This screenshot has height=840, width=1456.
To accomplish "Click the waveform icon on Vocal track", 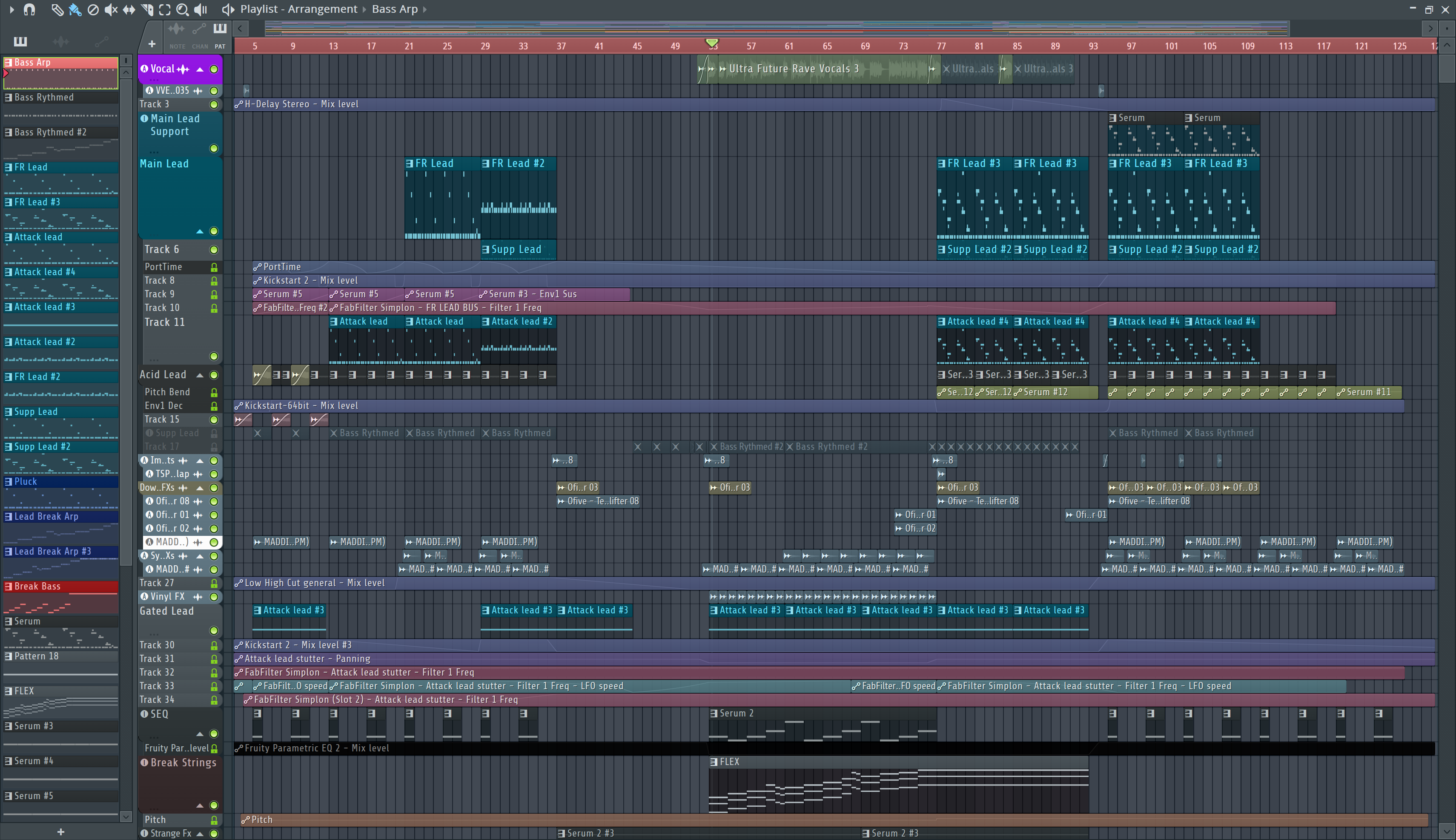I will (x=183, y=69).
